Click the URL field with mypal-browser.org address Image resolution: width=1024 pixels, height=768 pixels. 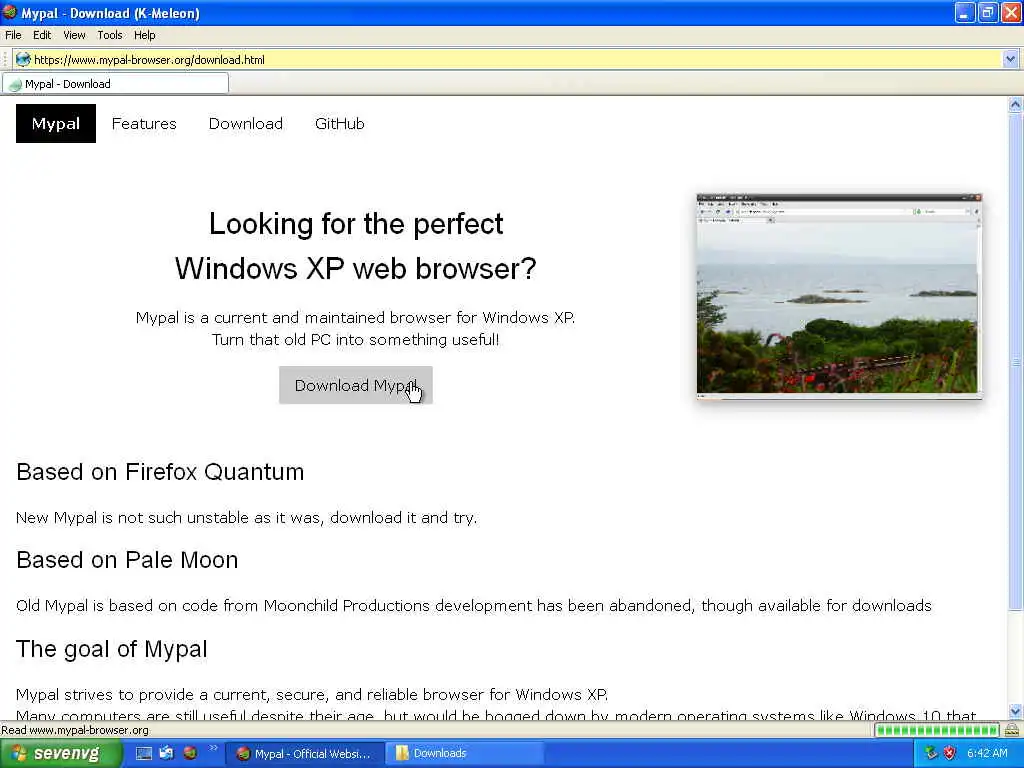pos(516,59)
